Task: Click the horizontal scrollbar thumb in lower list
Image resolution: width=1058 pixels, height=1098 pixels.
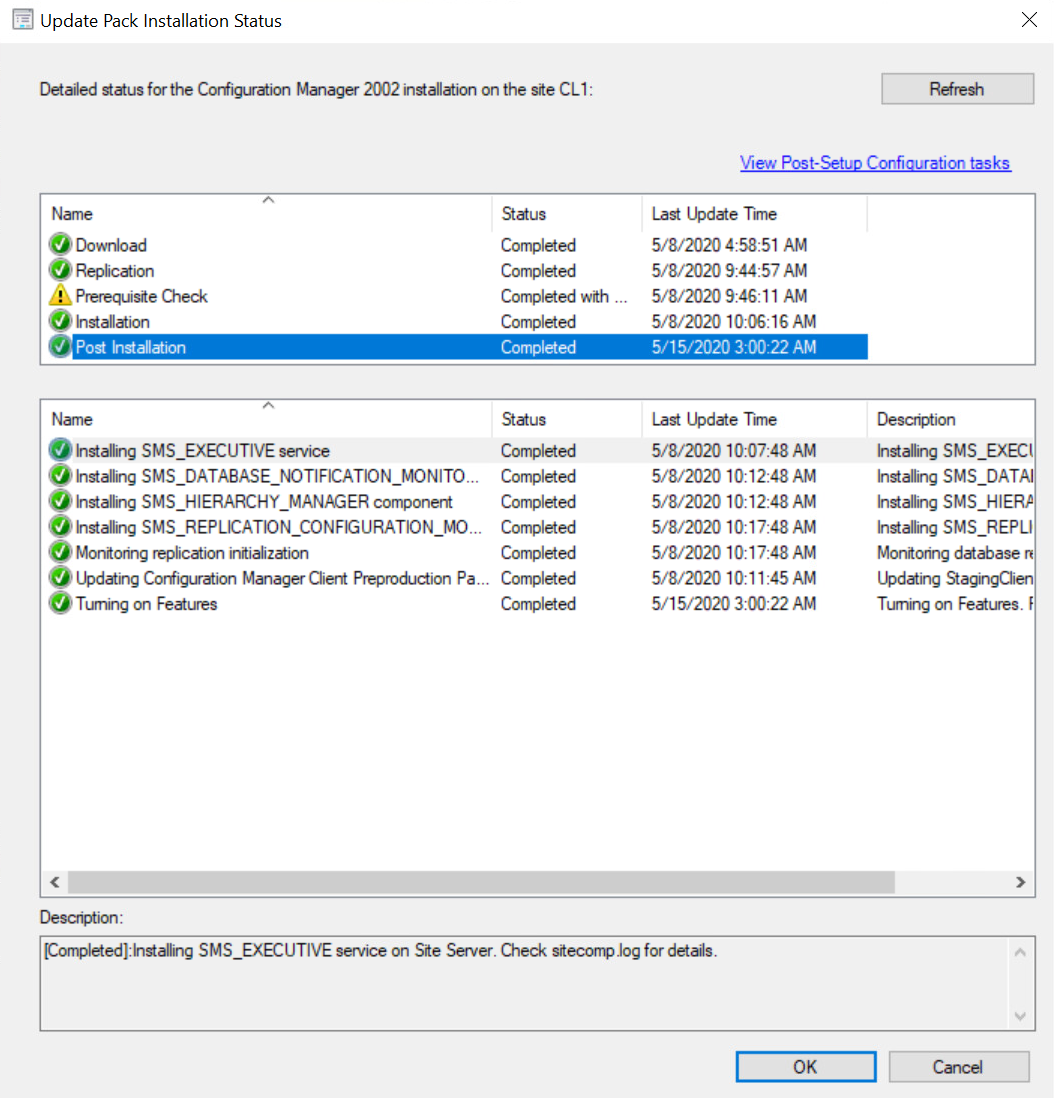Action: (481, 882)
